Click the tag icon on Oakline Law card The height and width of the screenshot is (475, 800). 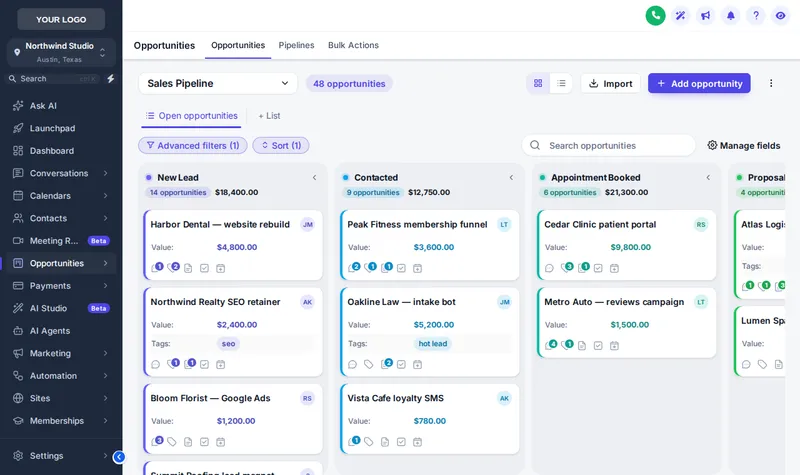(x=368, y=364)
